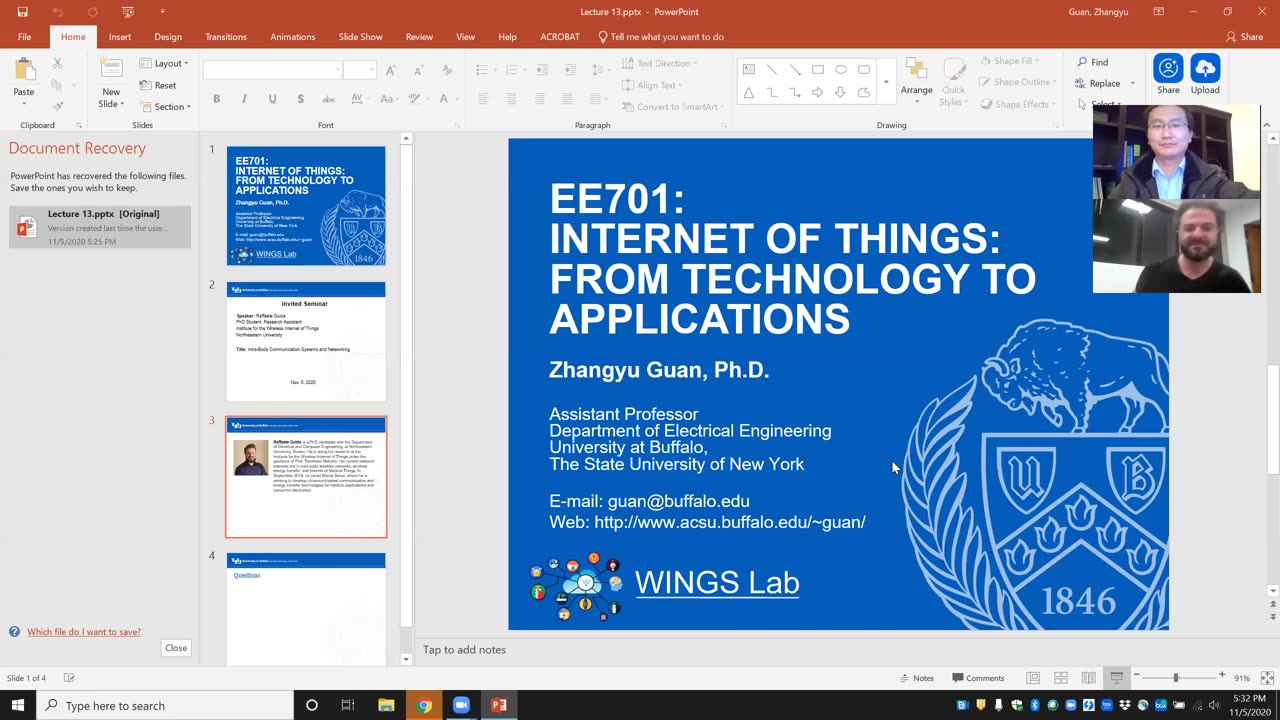Click the Cut scissors icon
Screen dimensions: 1280x720
[57, 63]
